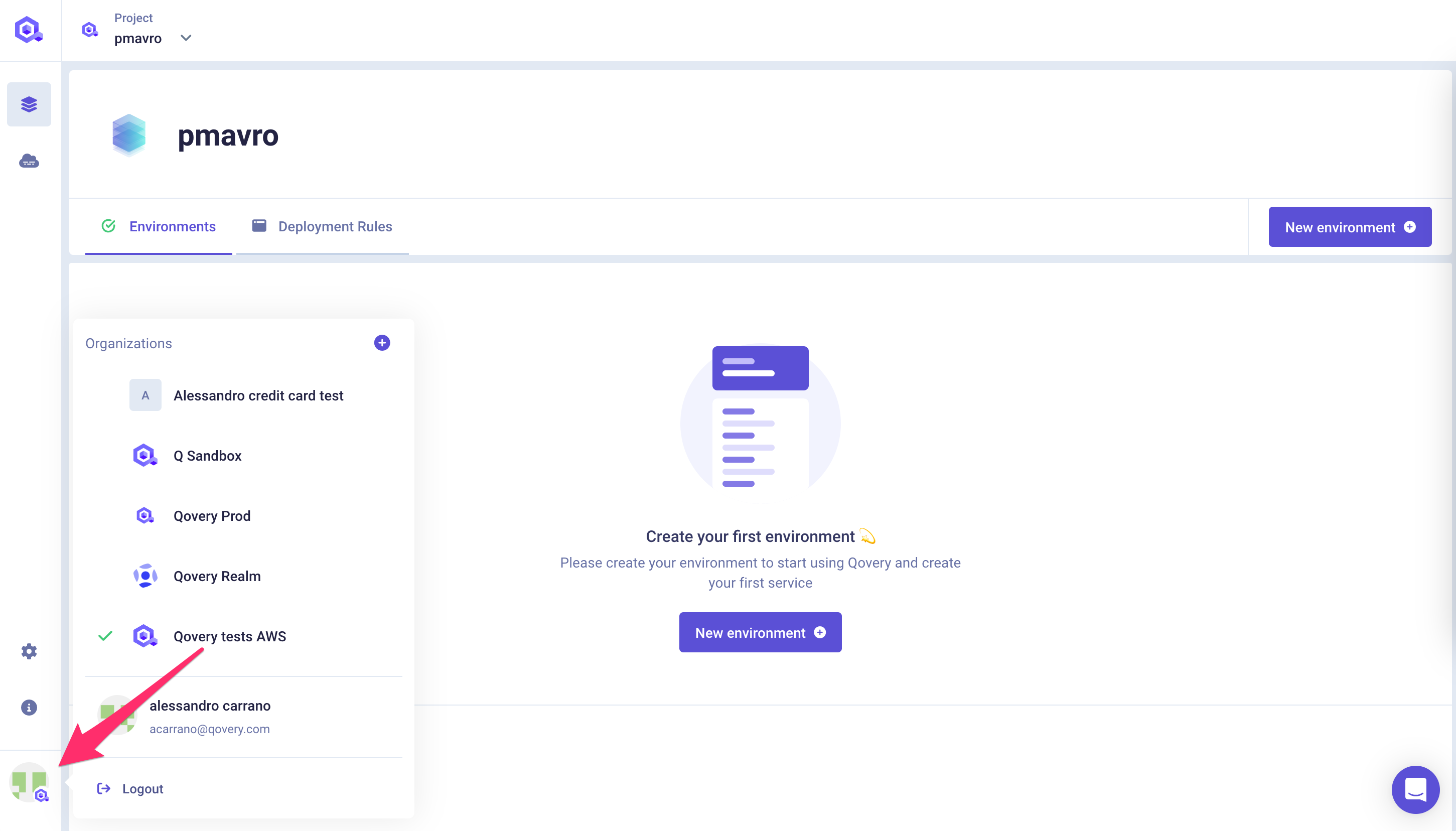Click the Qovery layers/stacks icon in sidebar
Viewport: 1456px width, 831px height.
[29, 104]
